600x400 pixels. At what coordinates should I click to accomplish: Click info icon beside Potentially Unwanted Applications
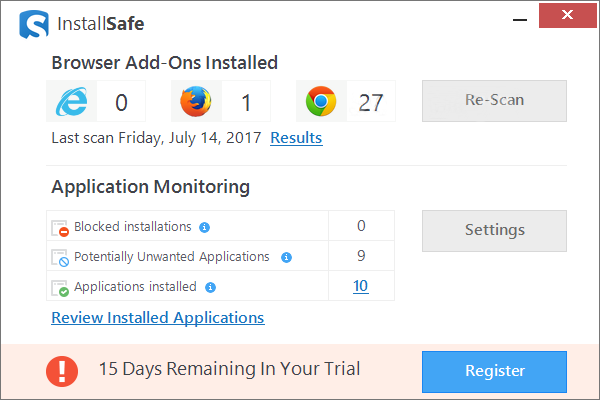coord(286,257)
